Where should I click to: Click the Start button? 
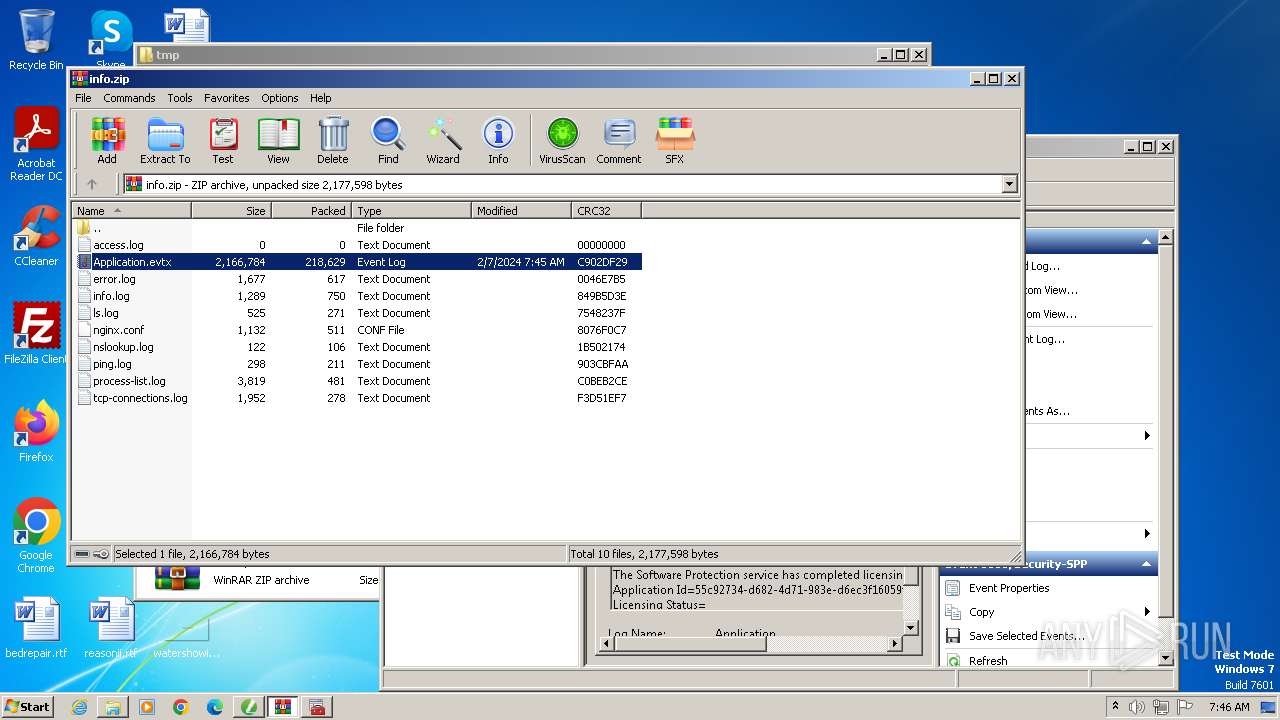click(x=27, y=706)
